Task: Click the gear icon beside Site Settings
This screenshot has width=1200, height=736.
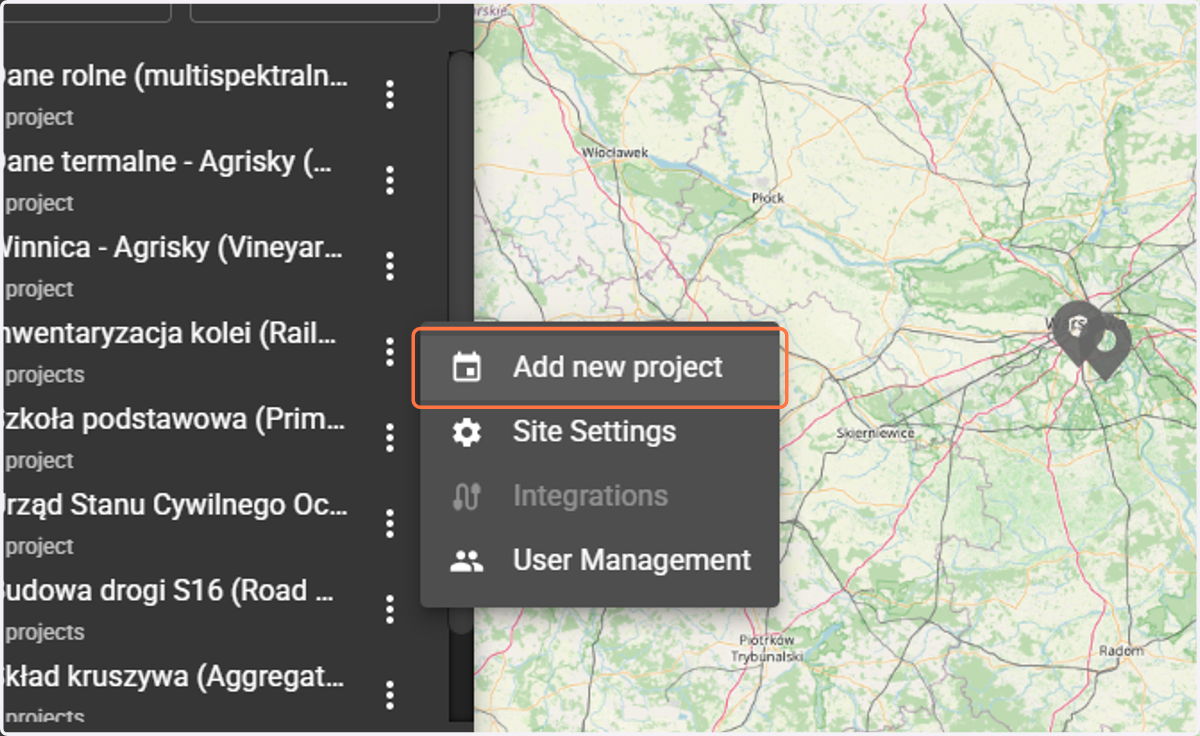Action: 466,432
